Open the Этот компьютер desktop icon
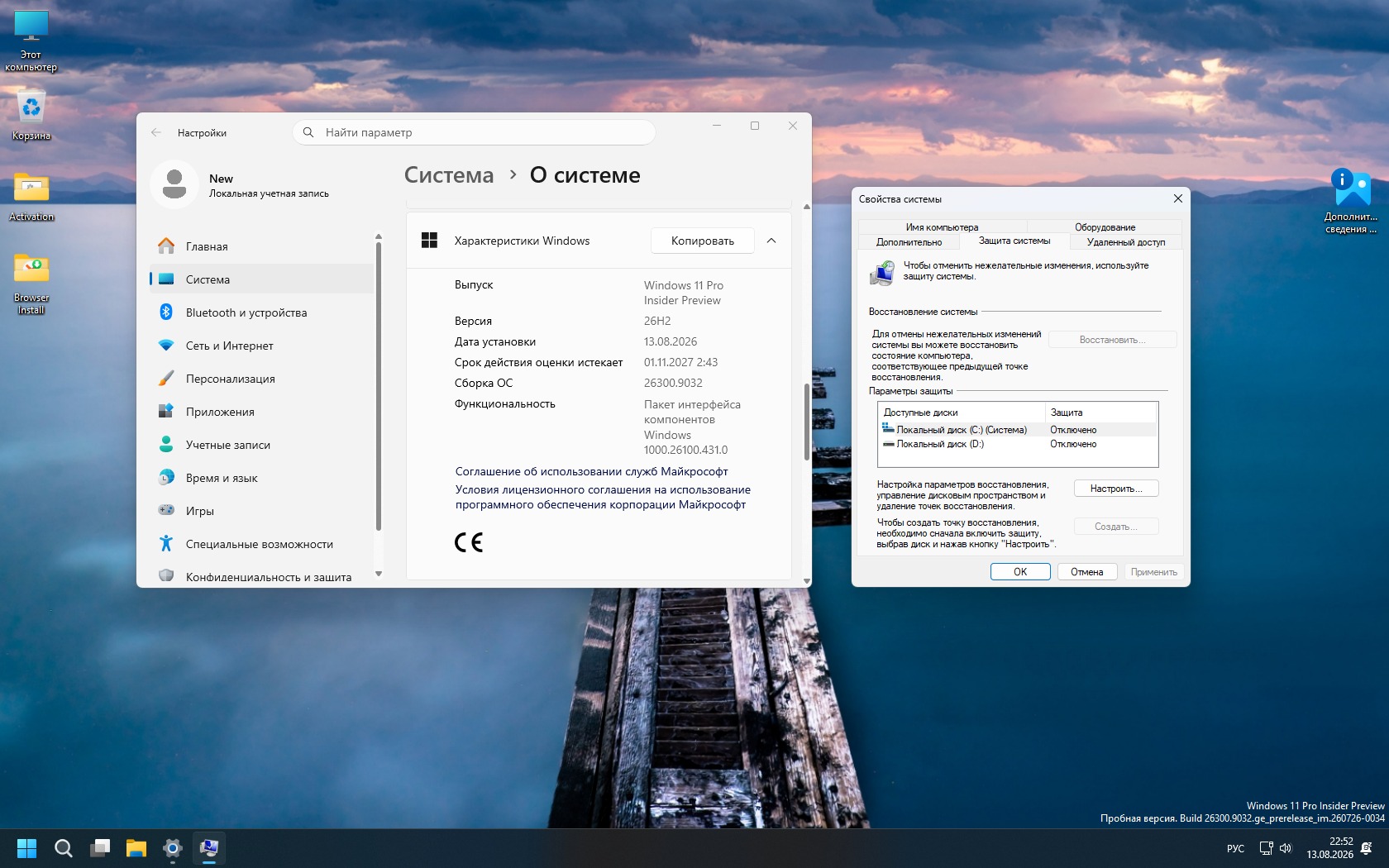The image size is (1389, 868). 31,41
